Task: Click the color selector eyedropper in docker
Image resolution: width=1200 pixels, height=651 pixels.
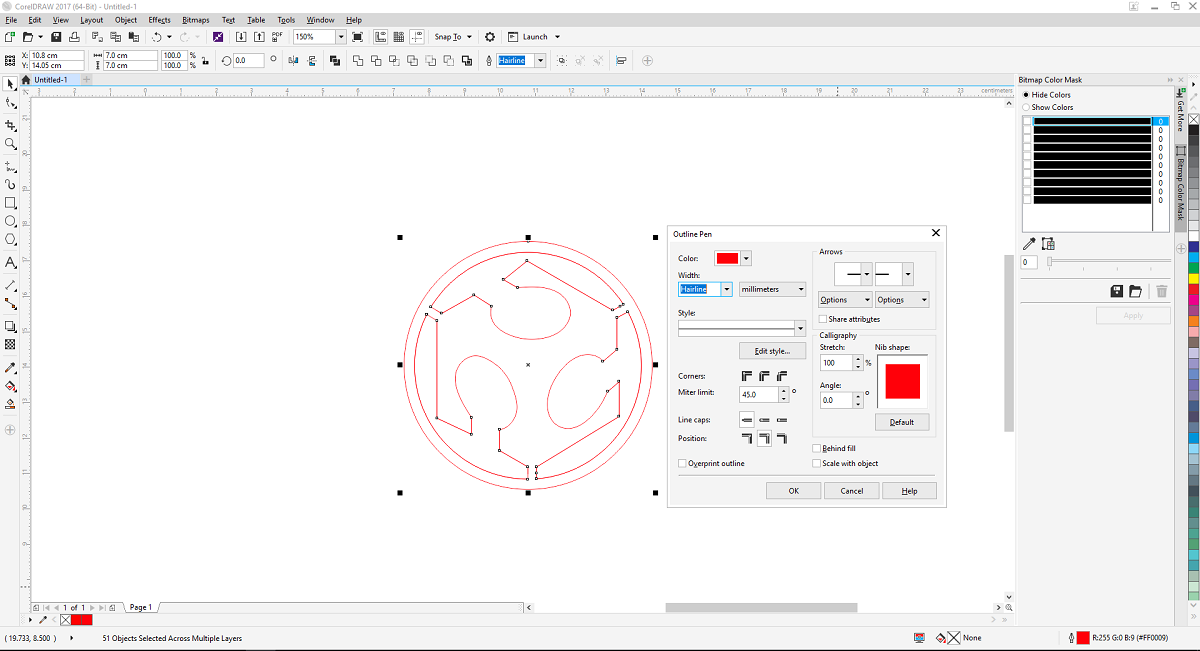Action: [x=1030, y=243]
